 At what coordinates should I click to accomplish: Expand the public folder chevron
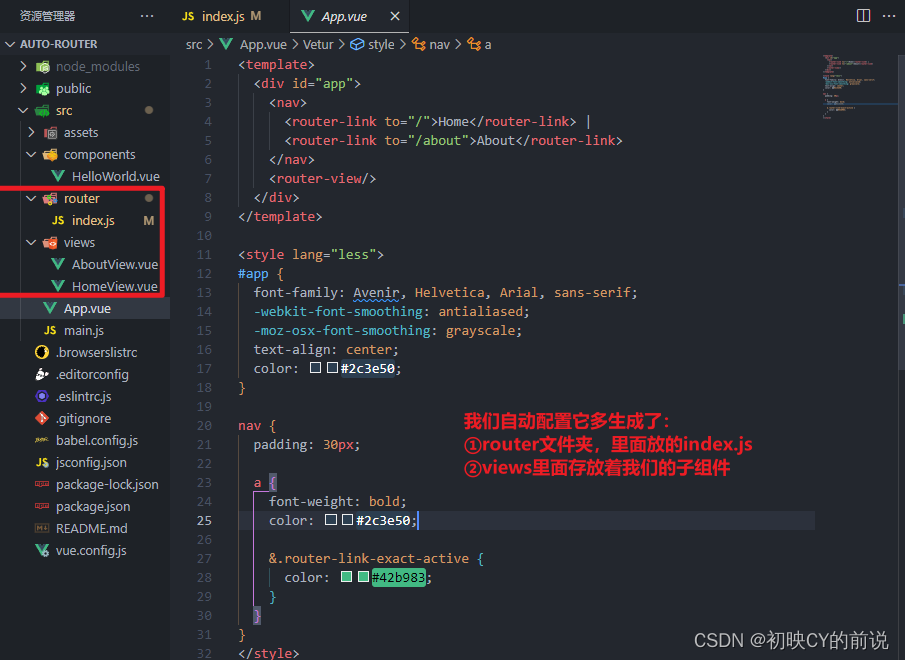click(23, 88)
